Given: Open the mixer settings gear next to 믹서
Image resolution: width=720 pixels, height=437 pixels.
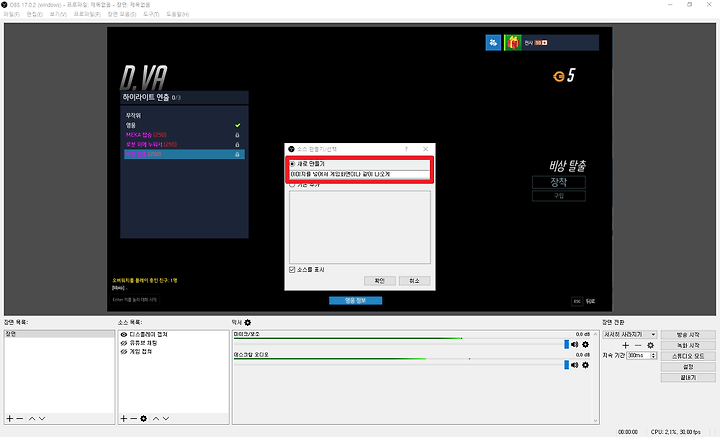Looking at the screenshot, I should [248, 322].
